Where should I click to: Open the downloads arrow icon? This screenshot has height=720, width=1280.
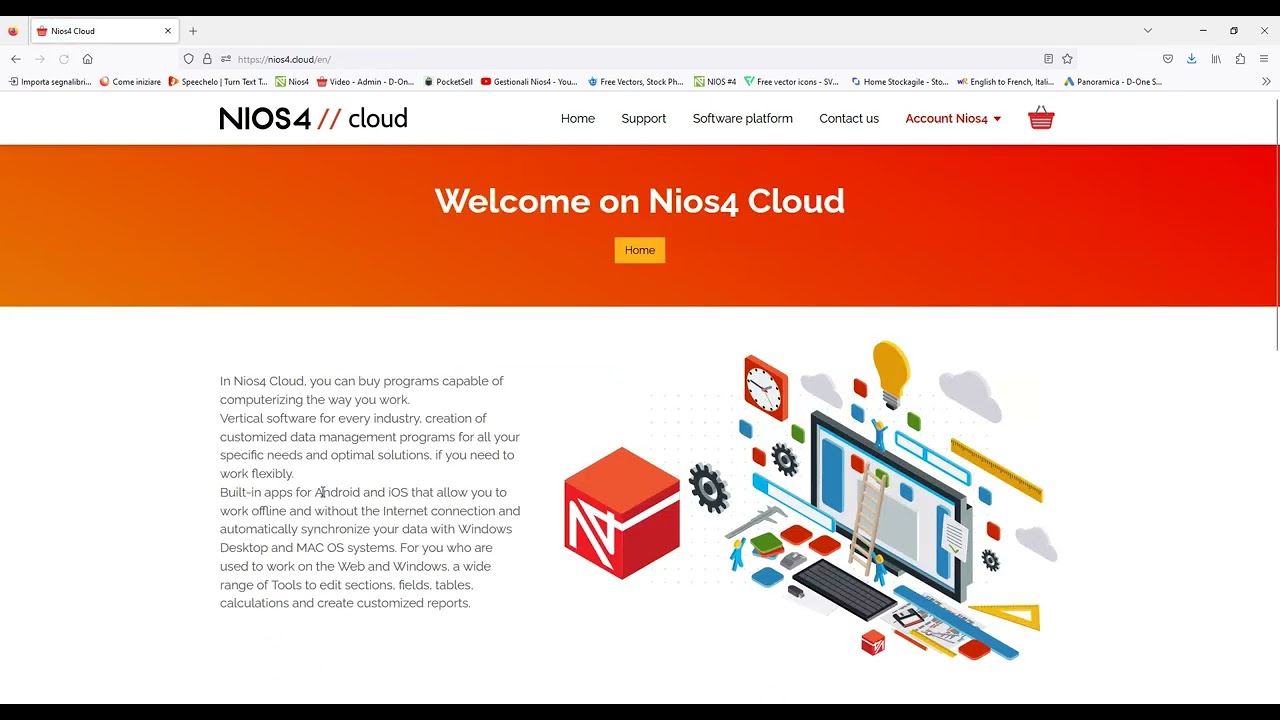(x=1191, y=59)
